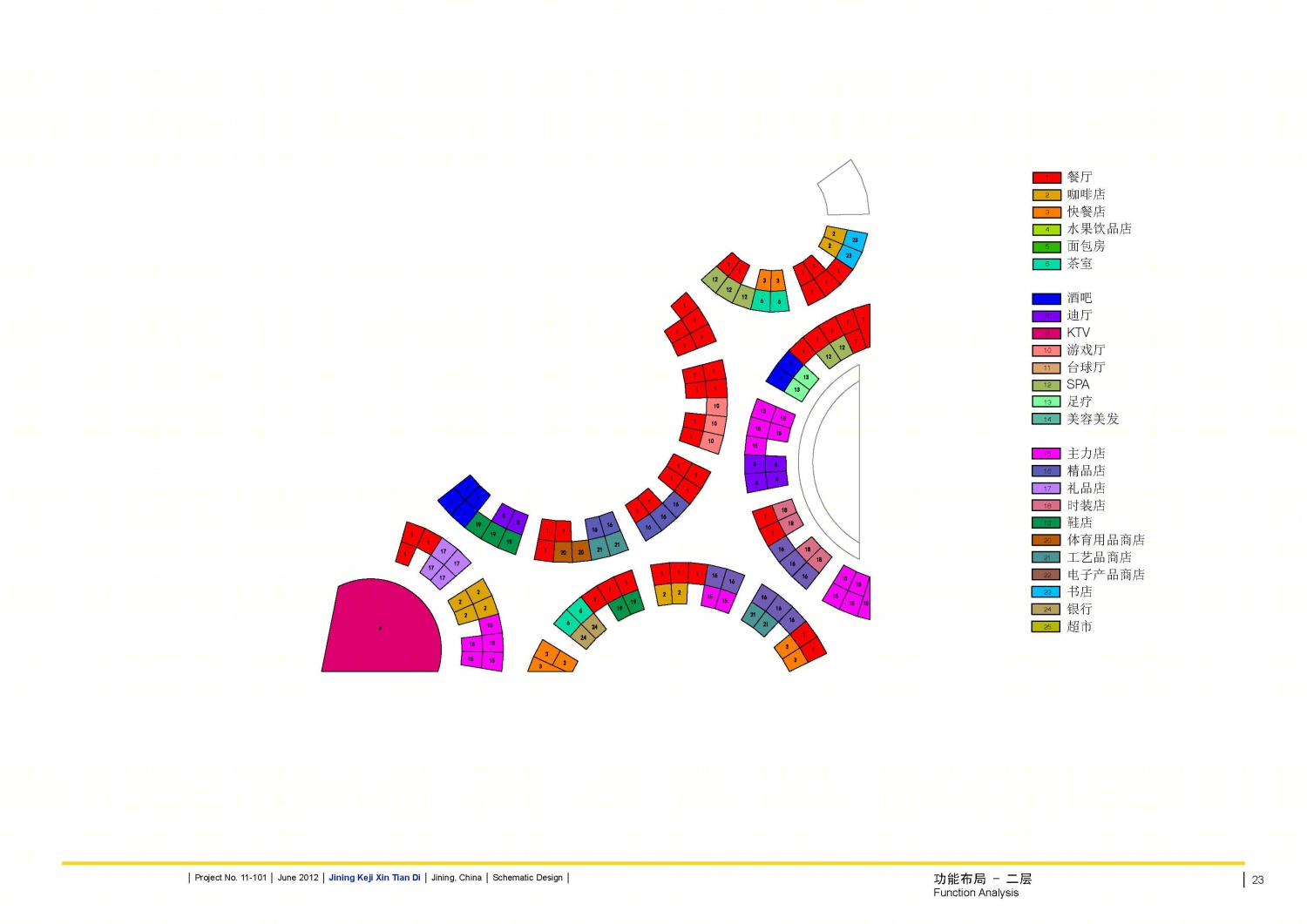Click the large crimson fan-shaped KTV area
Screen dimensions: 1307x924
381,627
